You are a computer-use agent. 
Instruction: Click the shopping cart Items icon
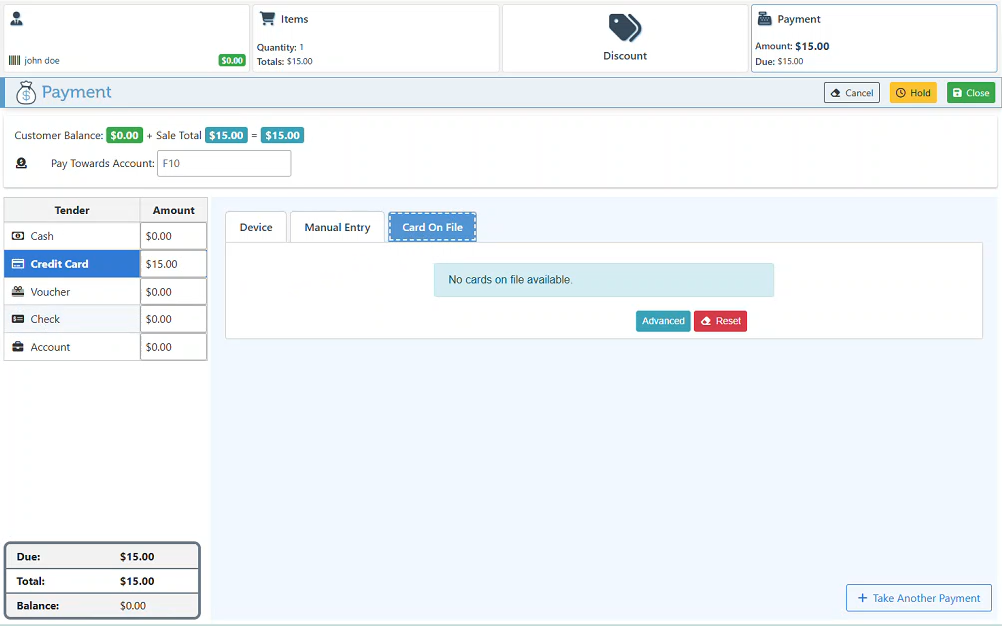pos(267,19)
